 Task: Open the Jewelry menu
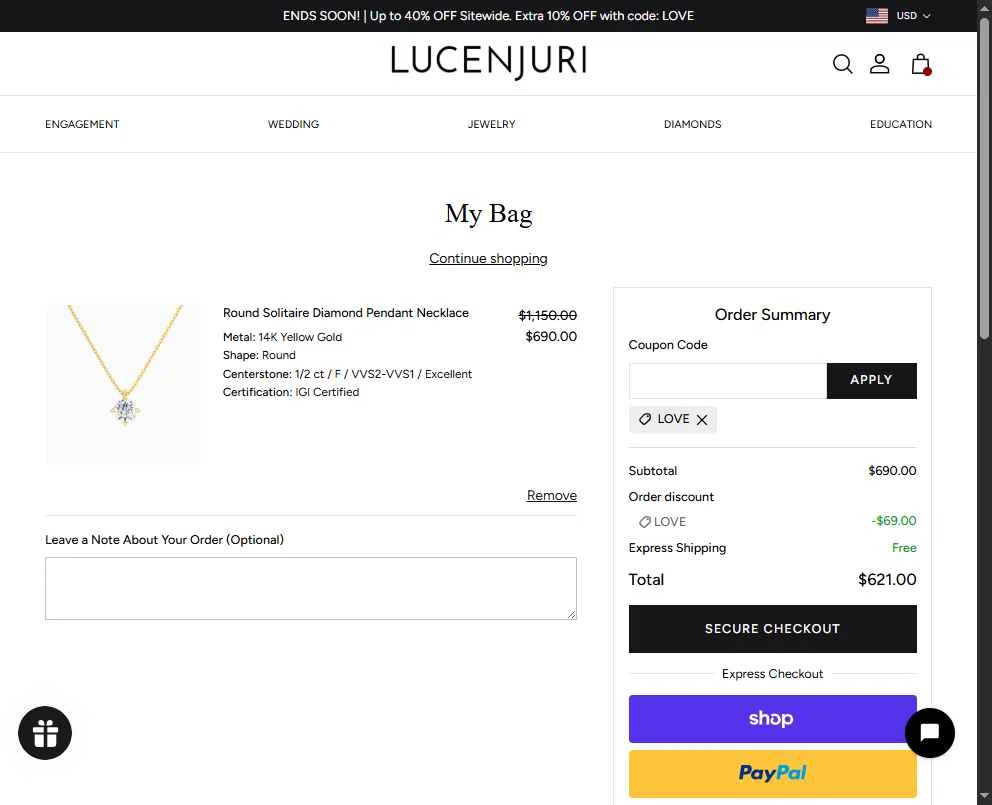(x=492, y=124)
